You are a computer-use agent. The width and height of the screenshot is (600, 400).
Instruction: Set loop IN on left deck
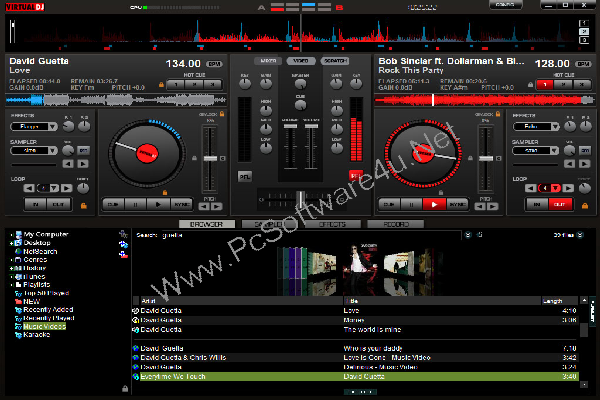click(36, 204)
